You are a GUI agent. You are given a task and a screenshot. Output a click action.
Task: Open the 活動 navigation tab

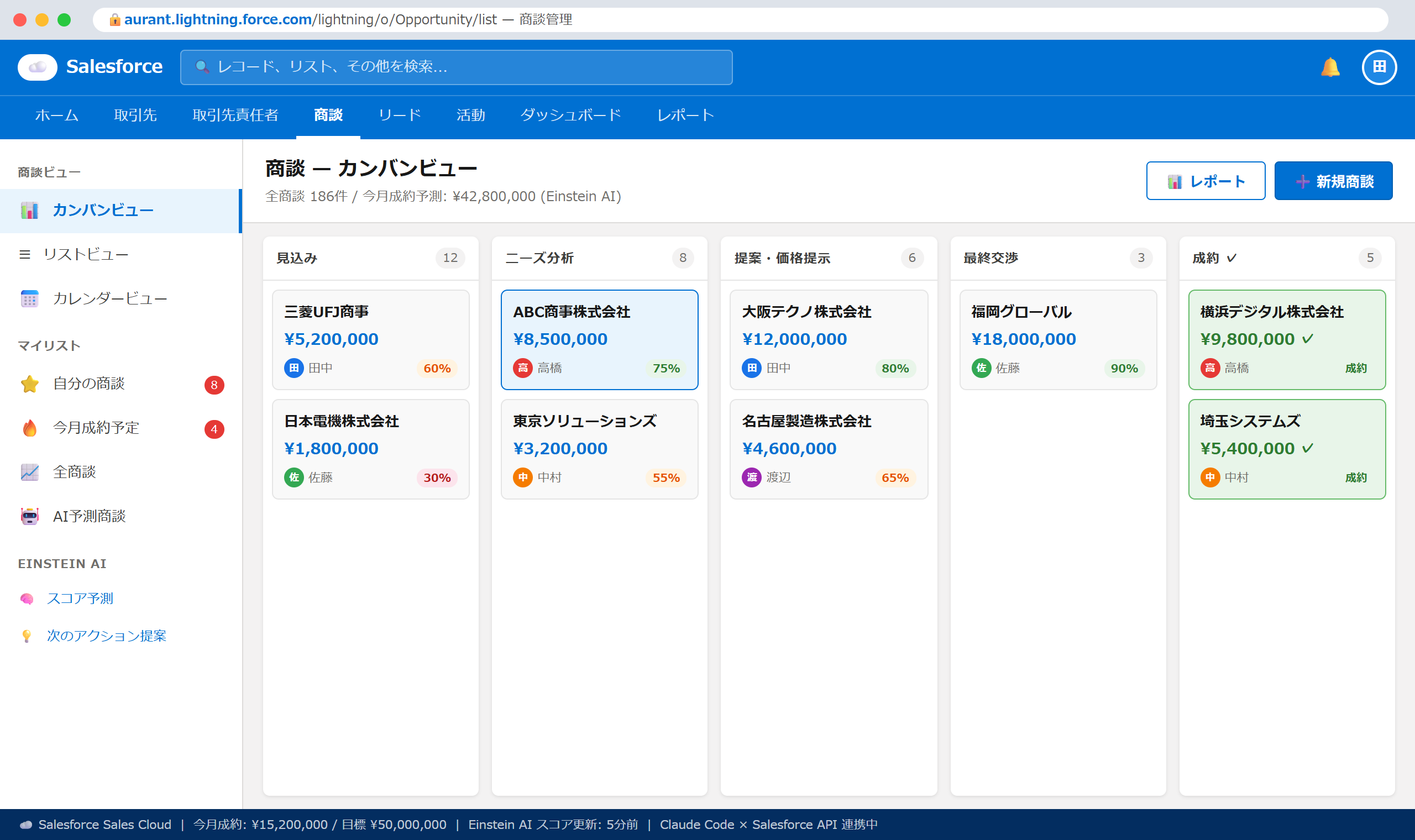(471, 115)
